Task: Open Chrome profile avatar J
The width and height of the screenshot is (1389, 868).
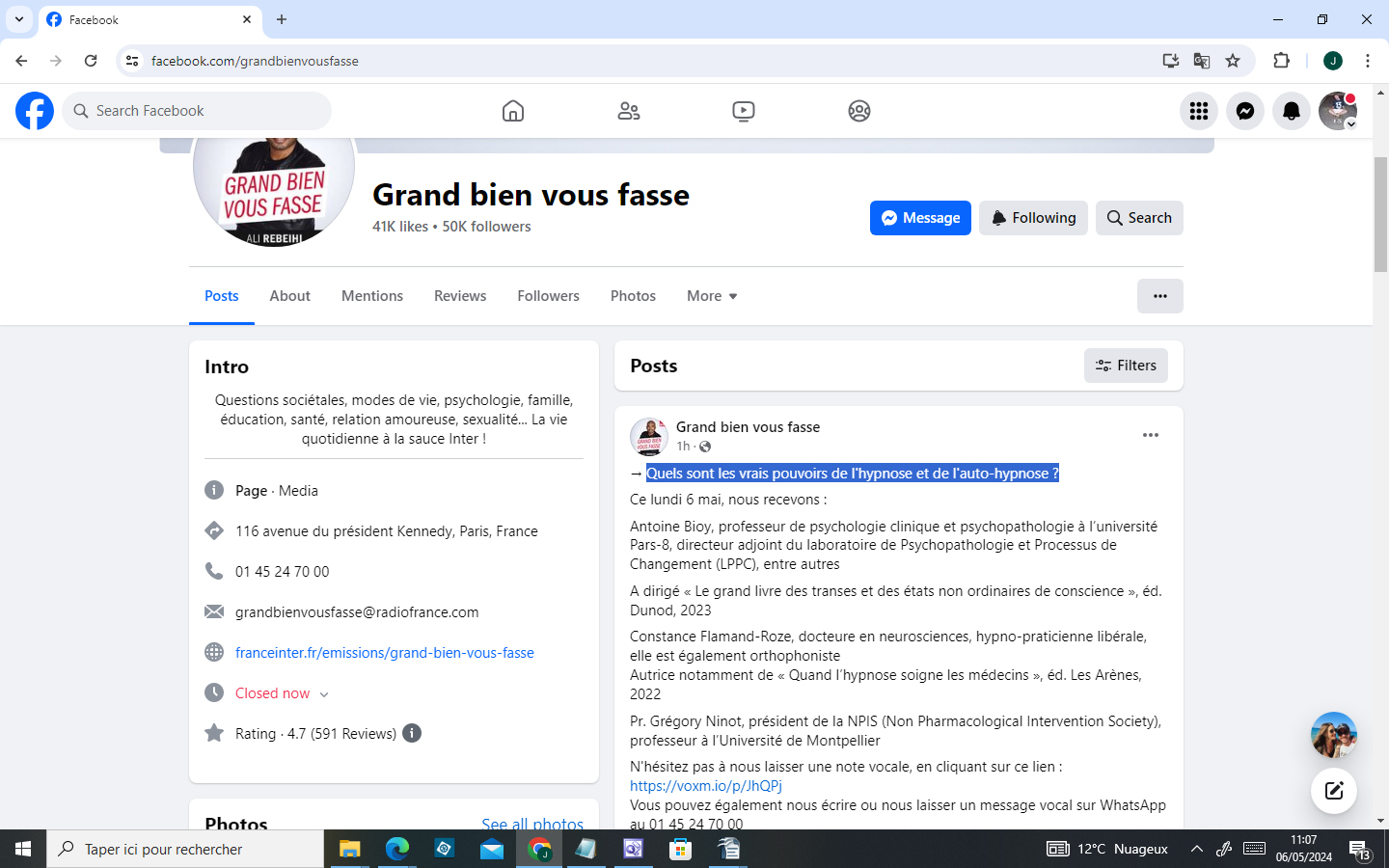Action: coord(1333,61)
